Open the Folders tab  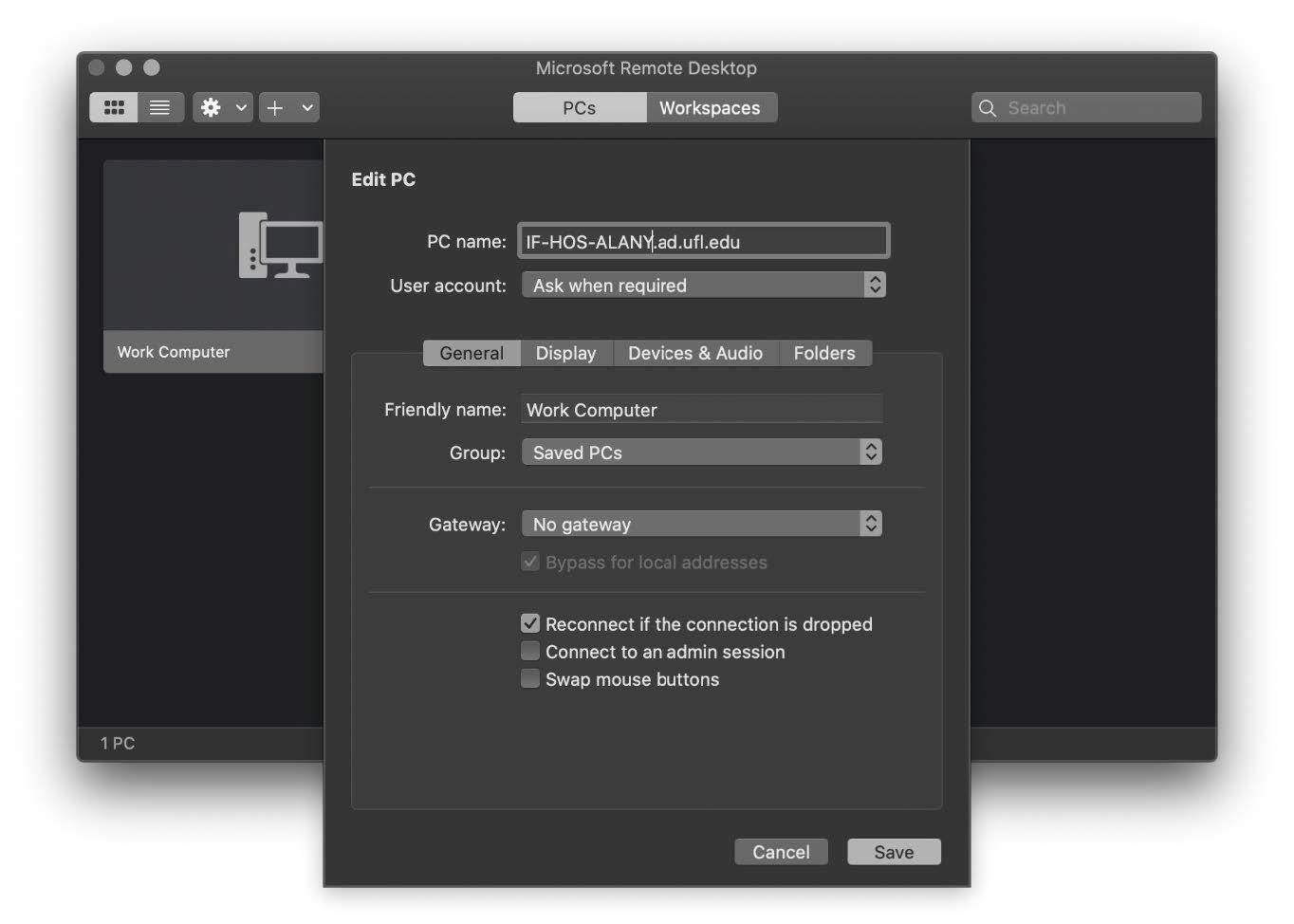point(824,353)
